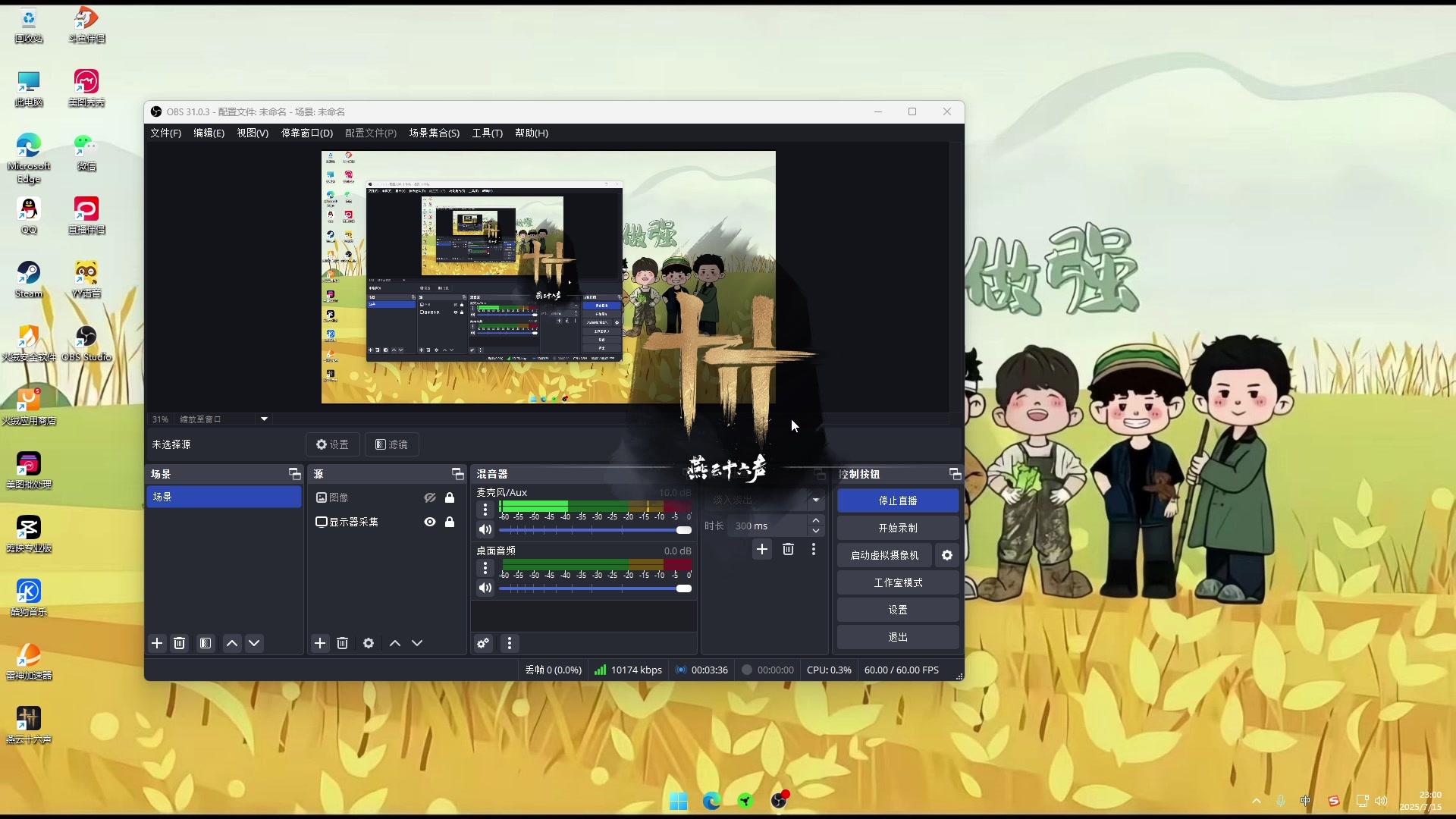Show hidden system tray icons chevron
The image size is (1456, 819).
[1257, 801]
